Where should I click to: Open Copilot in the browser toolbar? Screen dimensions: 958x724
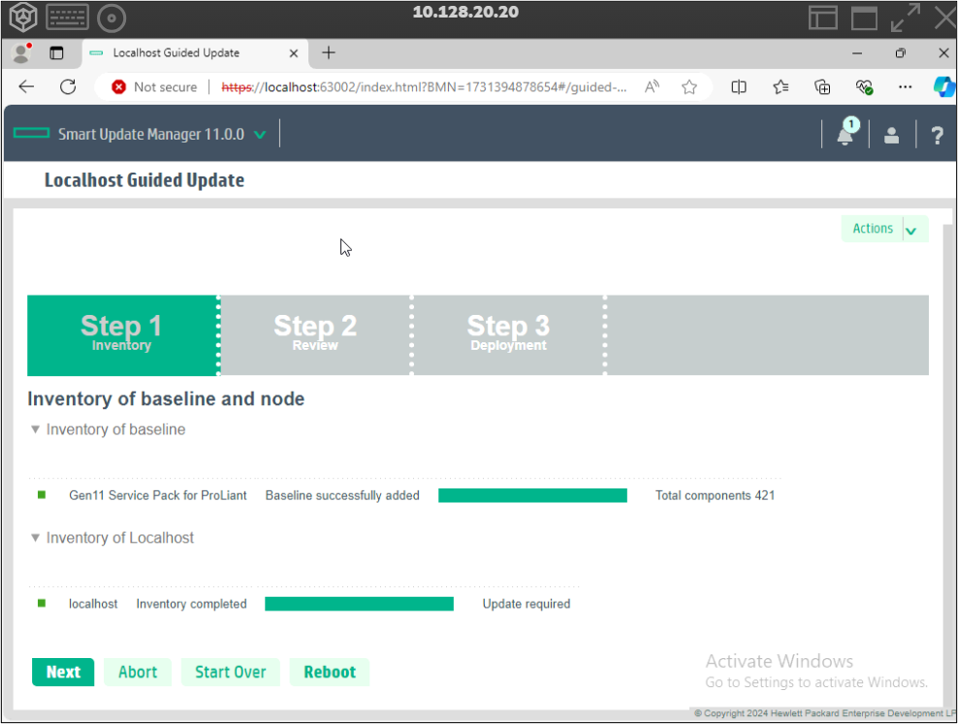[944, 87]
